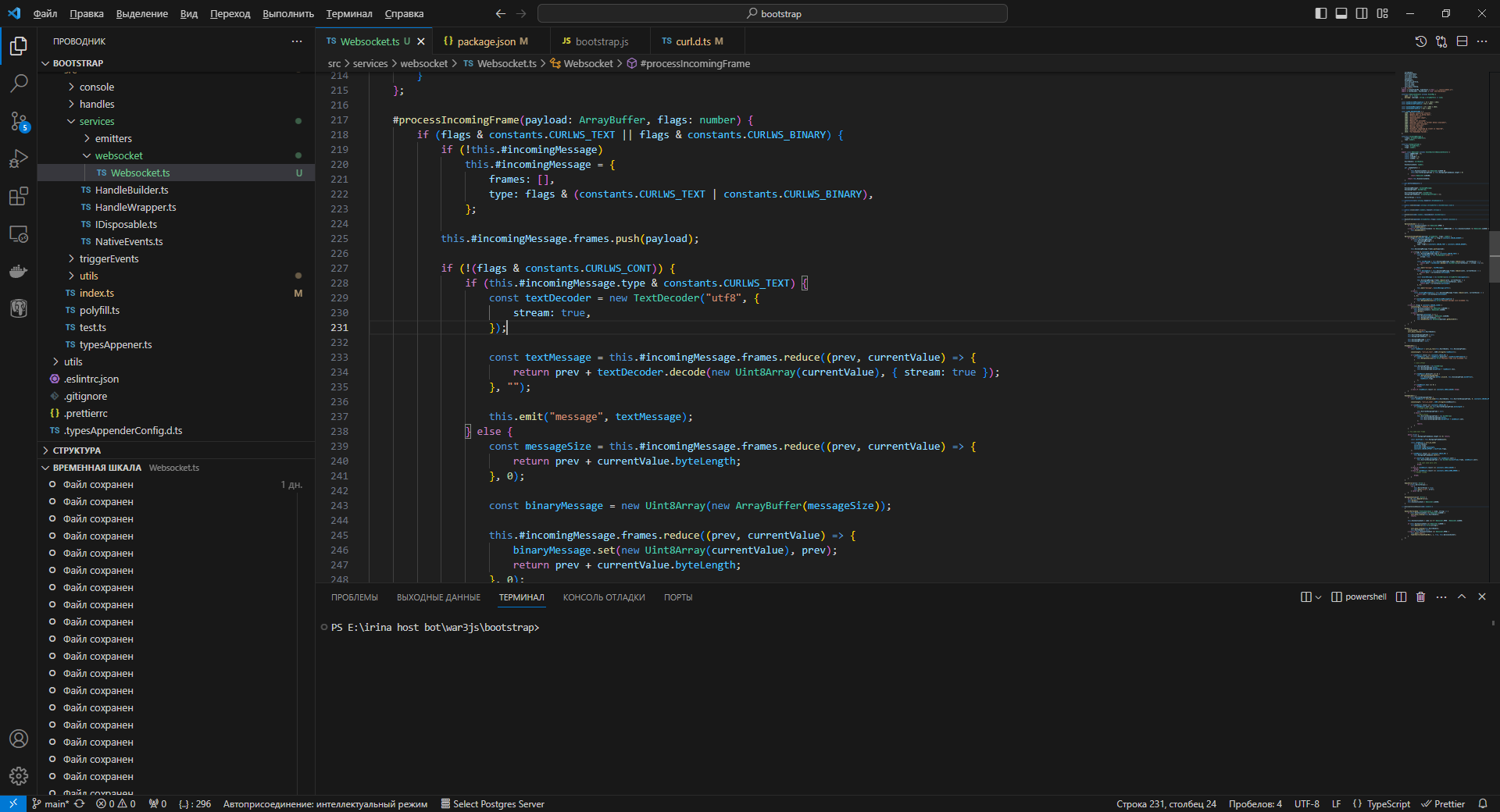Click Select Postgres Server in status bar
Image resolution: width=1500 pixels, height=812 pixels.
coord(492,803)
